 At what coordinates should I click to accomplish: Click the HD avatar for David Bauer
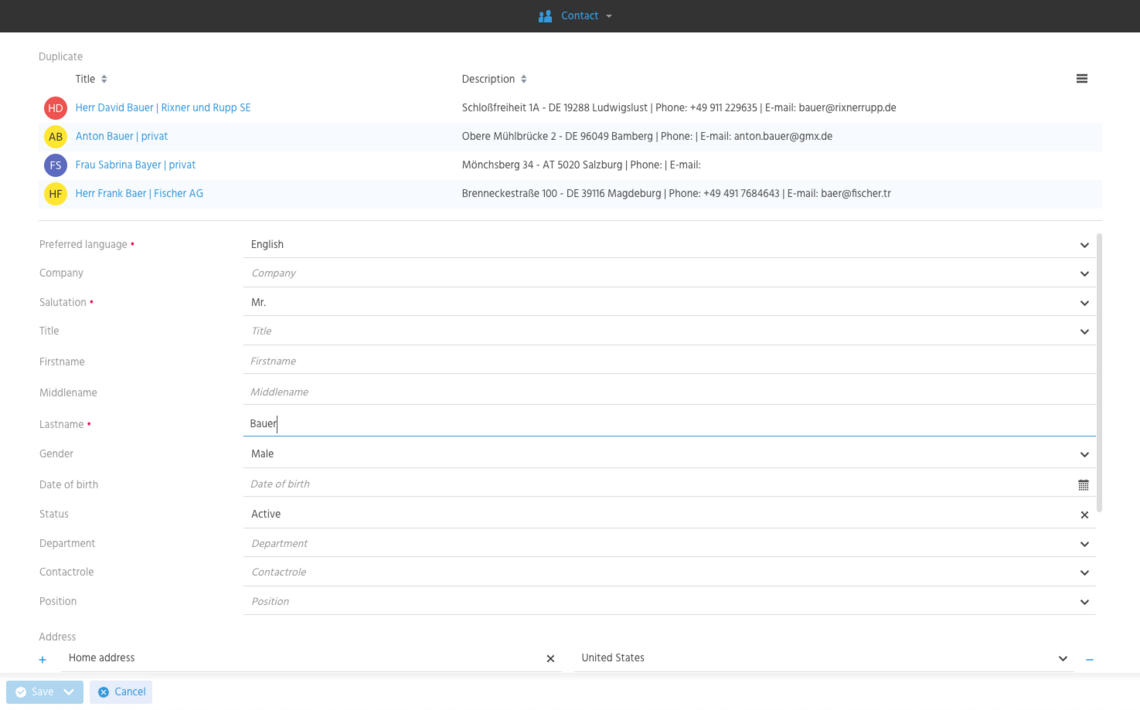point(55,108)
